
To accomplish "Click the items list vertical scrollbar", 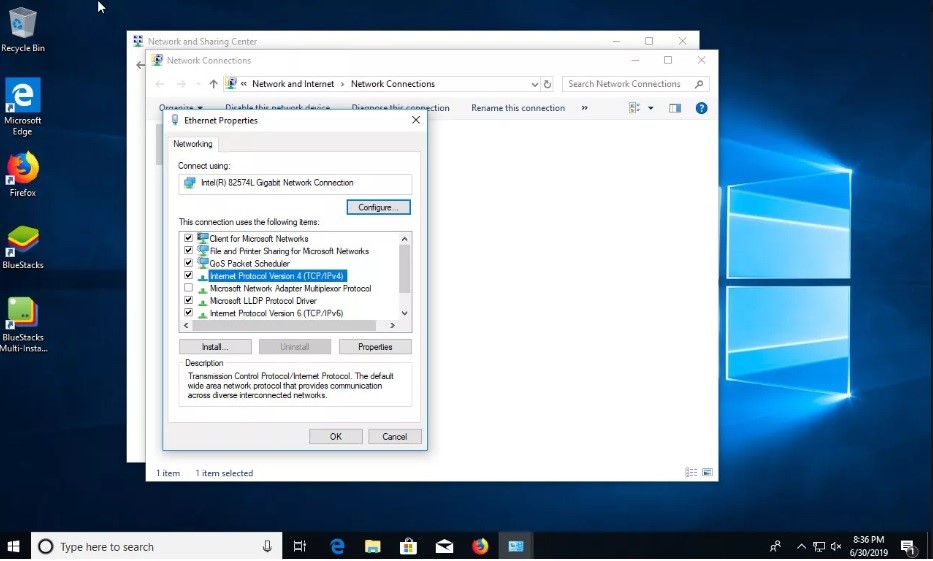I will click(404, 268).
